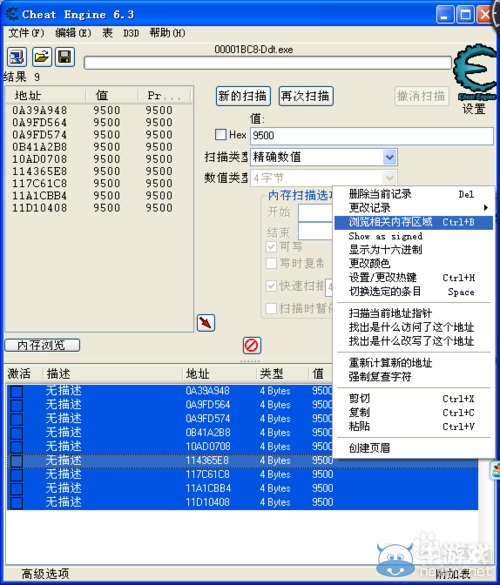Select scan result address 117C61C8
Image resolution: width=500 pixels, height=585 pixels.
point(40,184)
